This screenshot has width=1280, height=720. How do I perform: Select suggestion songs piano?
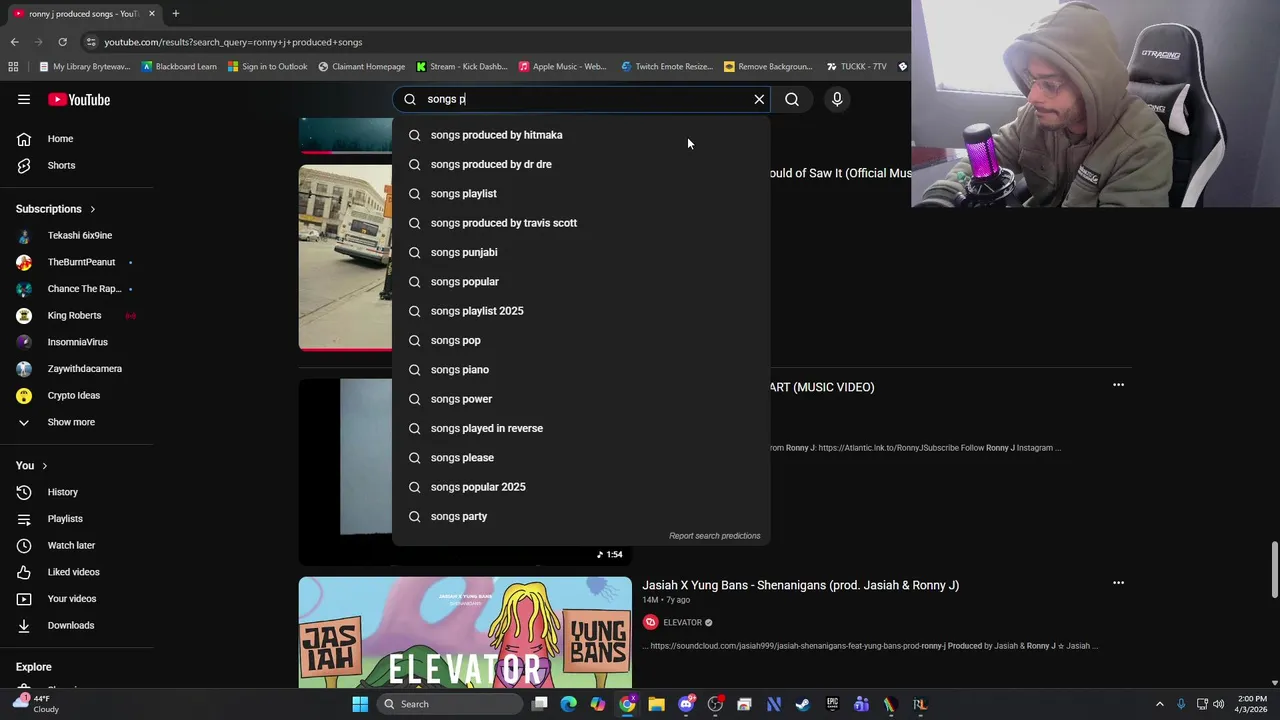581,370
